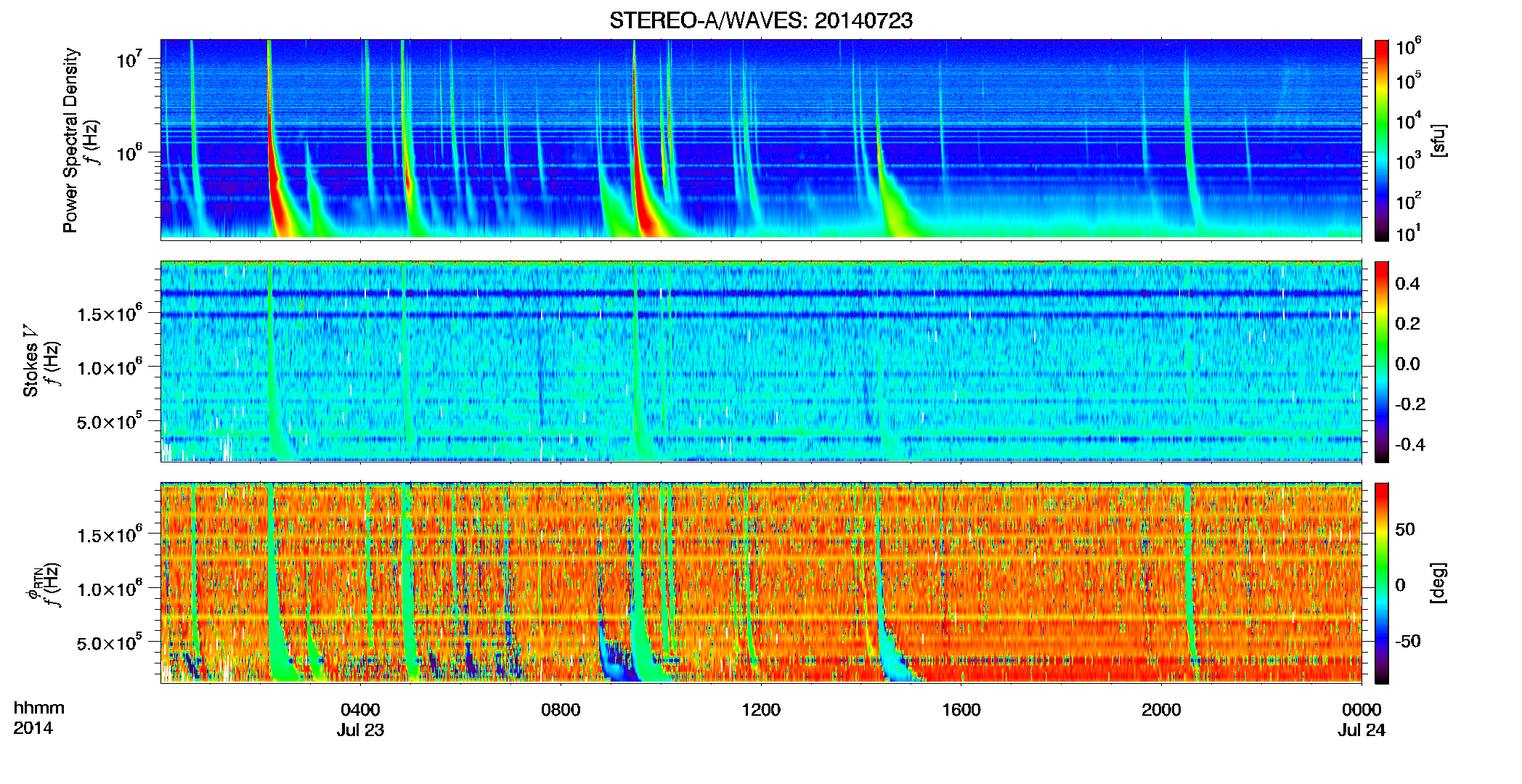Click the Stokes V colorbar

1382,362
